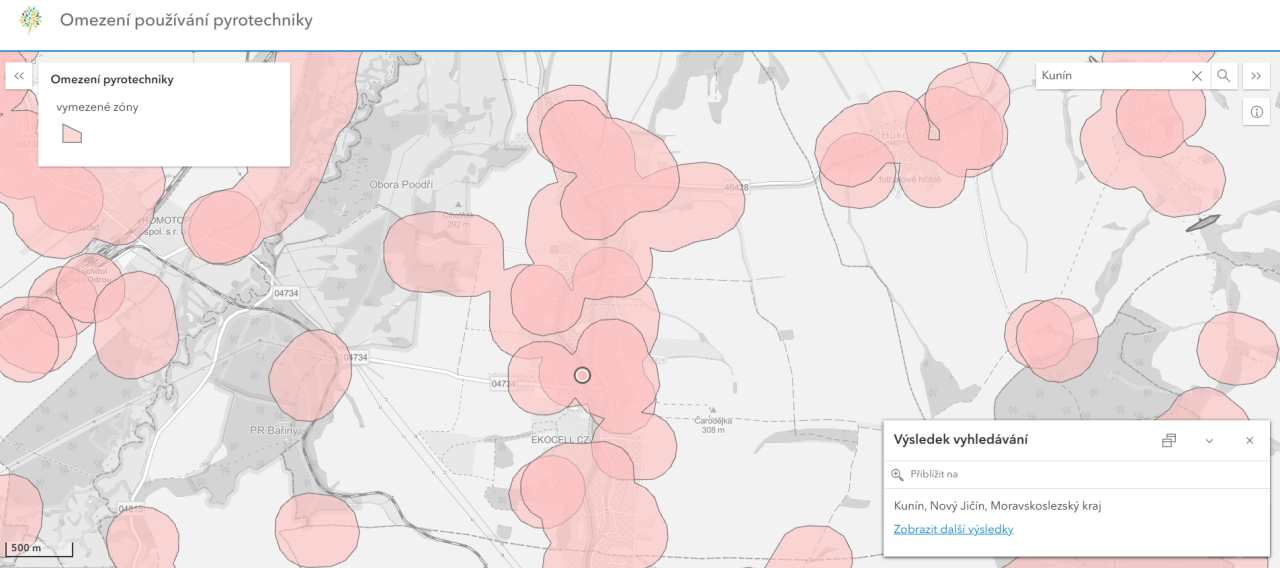Collapse the legend panel with double-left arrows

pos(19,76)
